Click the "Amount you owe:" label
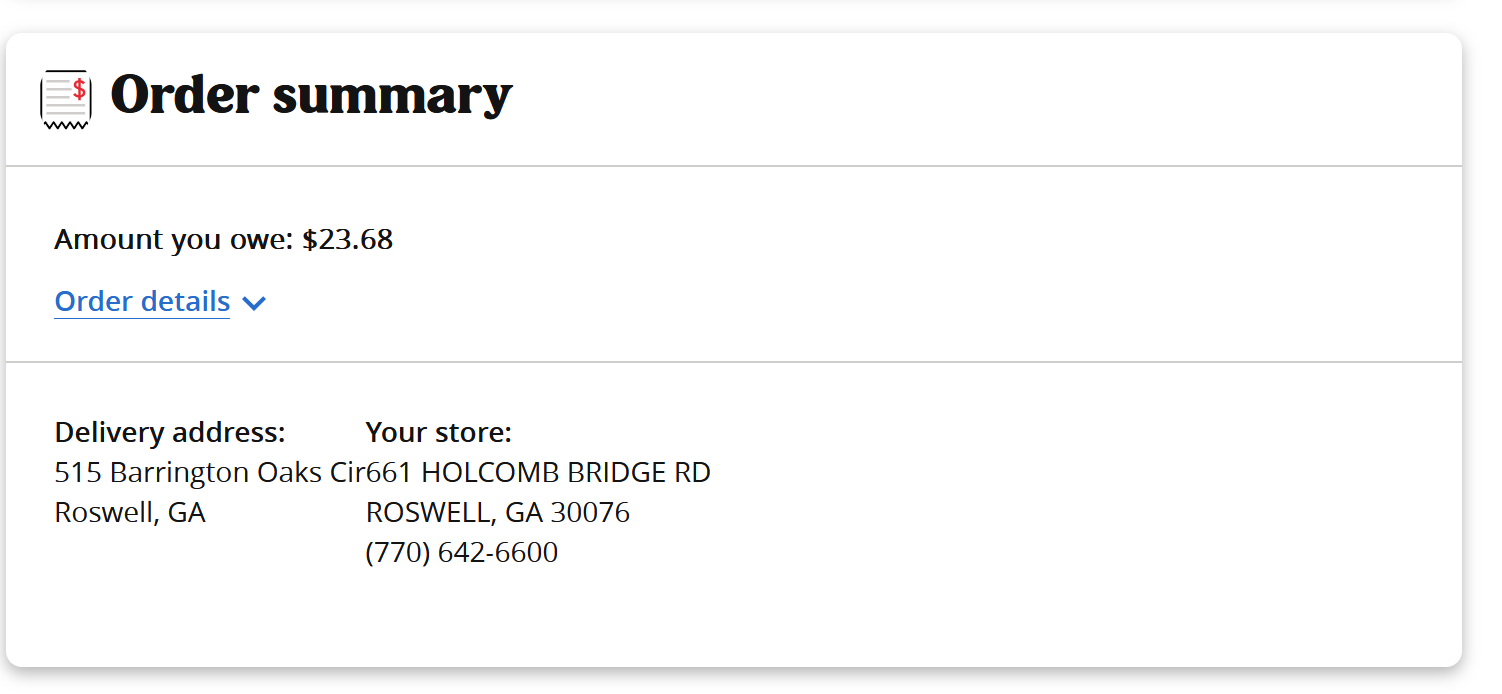This screenshot has width=1502, height=694. click(174, 240)
